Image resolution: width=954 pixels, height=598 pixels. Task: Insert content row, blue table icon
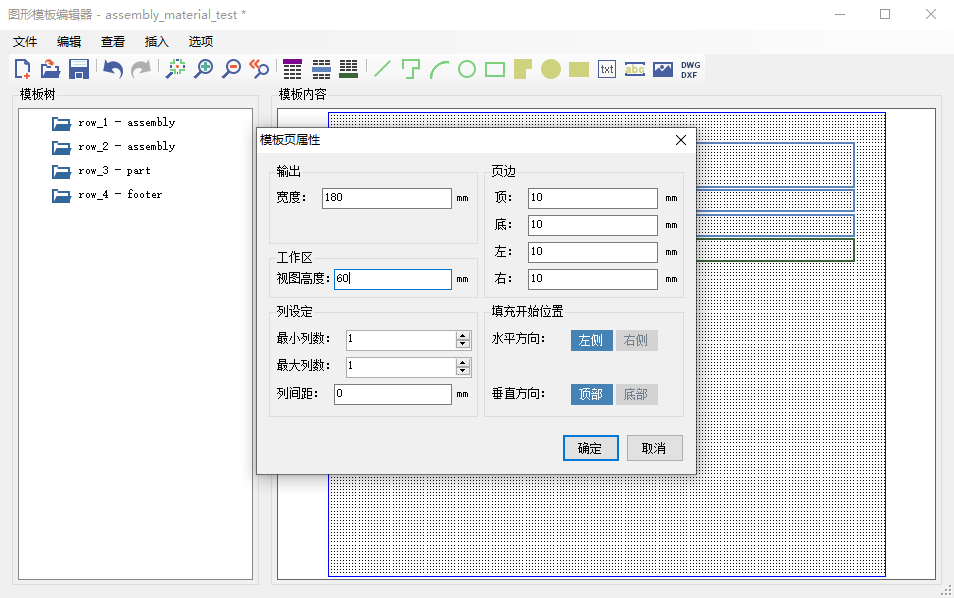(321, 69)
